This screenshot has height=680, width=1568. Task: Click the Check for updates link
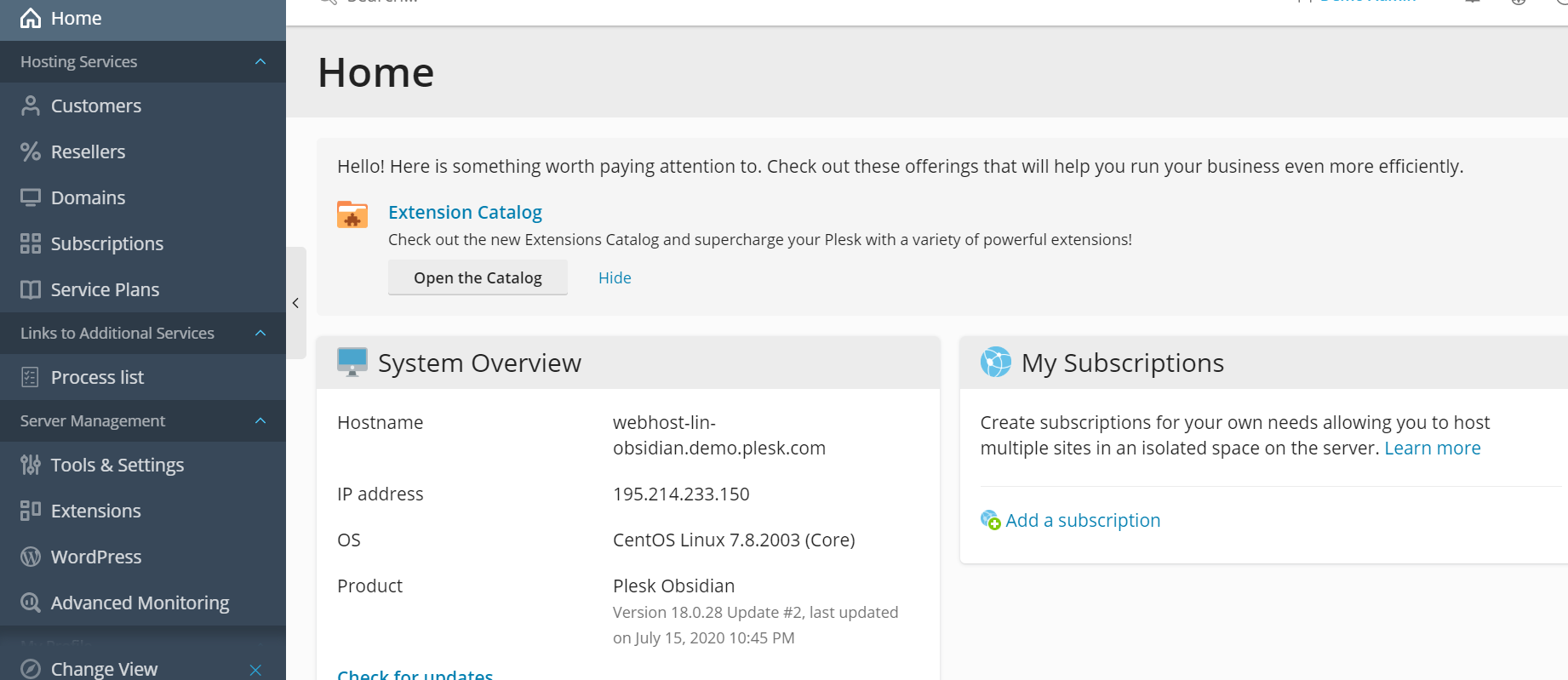point(415,674)
